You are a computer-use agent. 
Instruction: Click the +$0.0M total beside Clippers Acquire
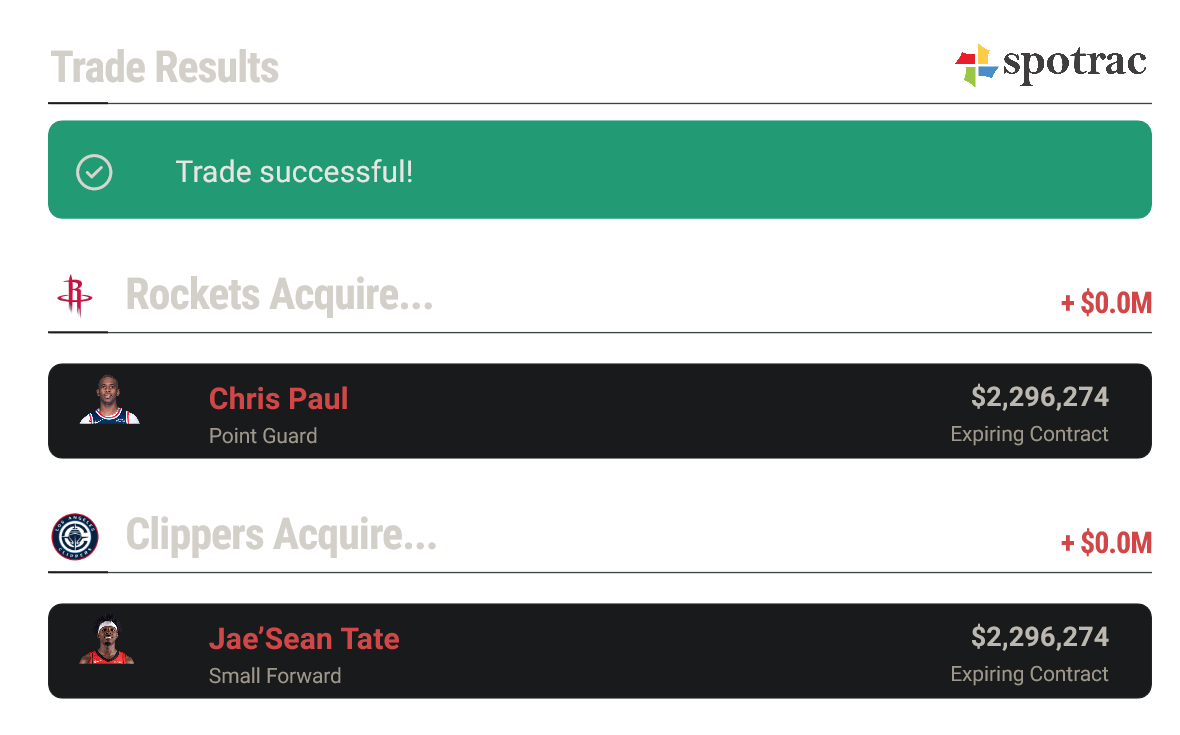coord(1105,543)
